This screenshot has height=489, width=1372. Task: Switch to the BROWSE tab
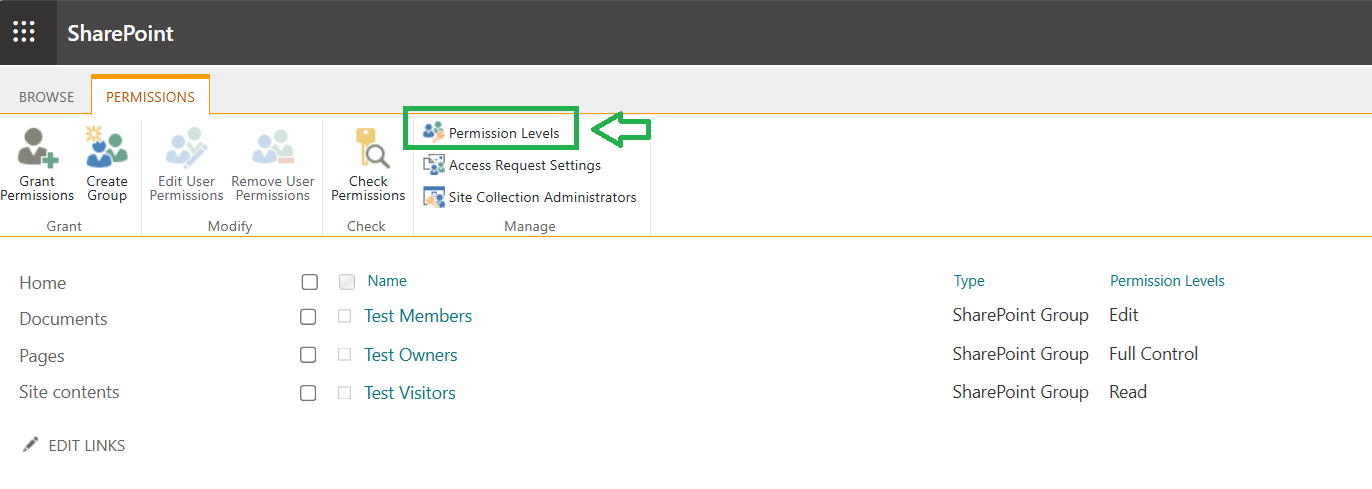[x=47, y=97]
